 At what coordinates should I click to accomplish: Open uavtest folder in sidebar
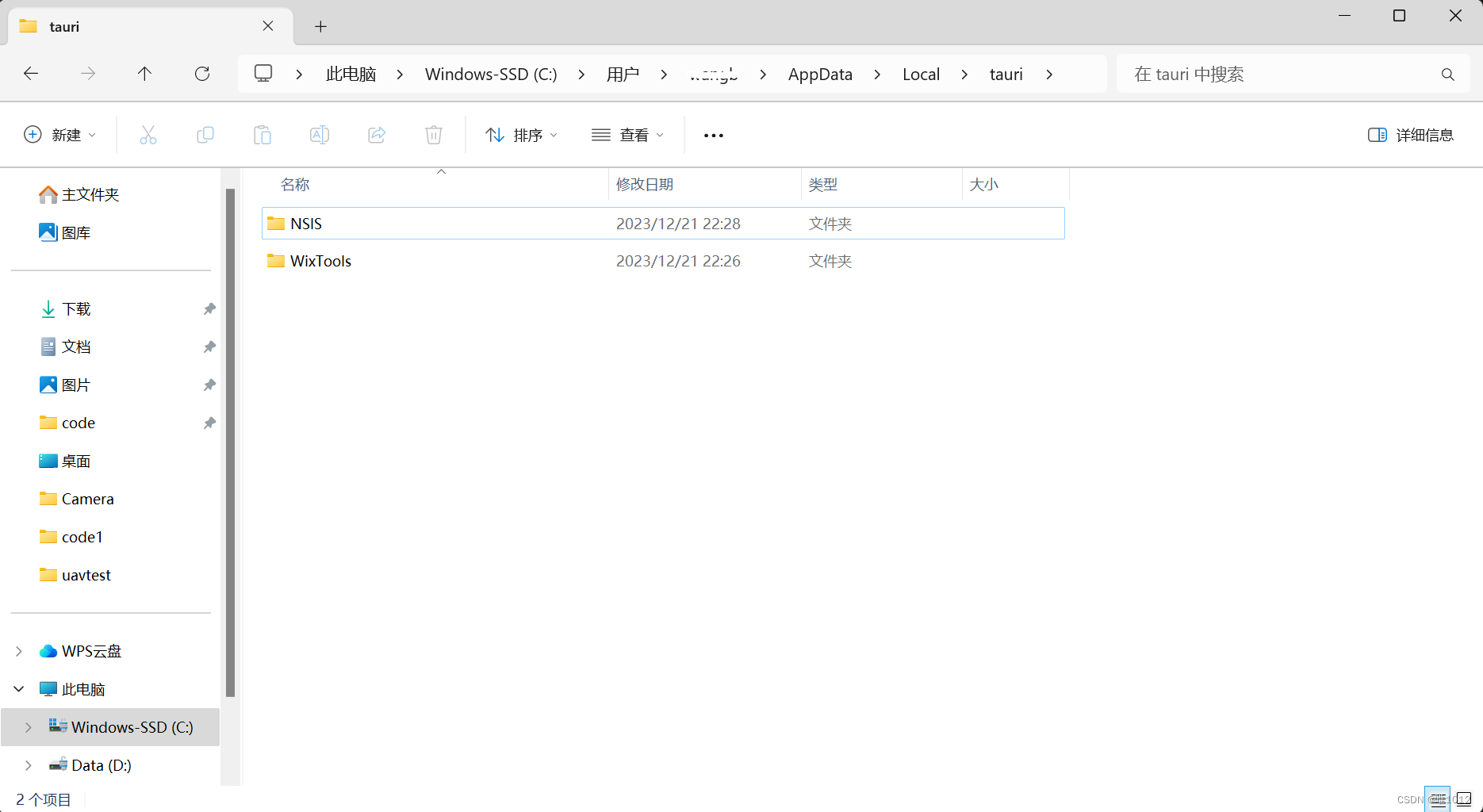coord(75,575)
